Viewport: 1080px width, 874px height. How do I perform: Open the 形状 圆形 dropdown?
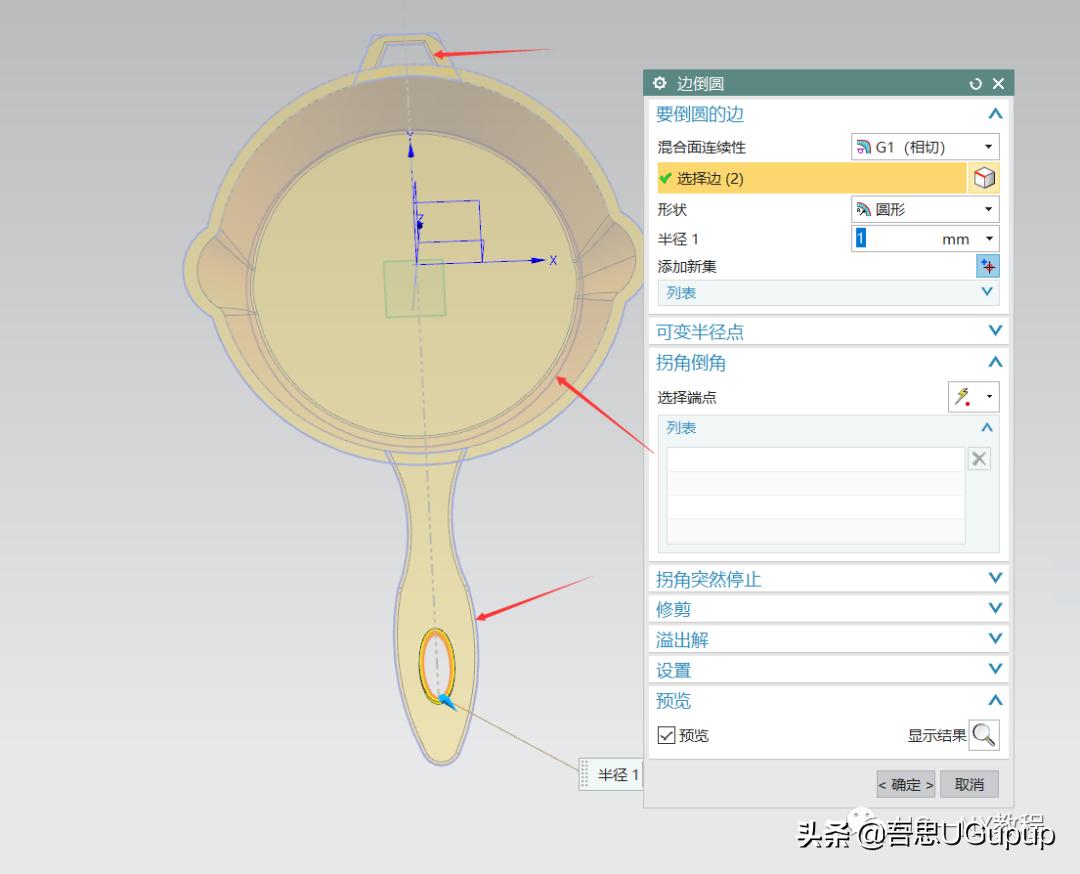(x=925, y=209)
